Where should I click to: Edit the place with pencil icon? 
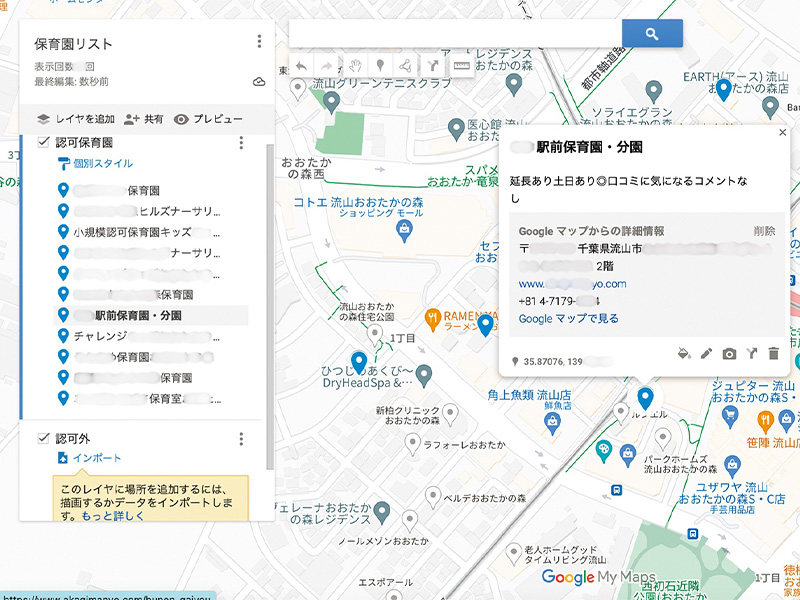(x=707, y=353)
